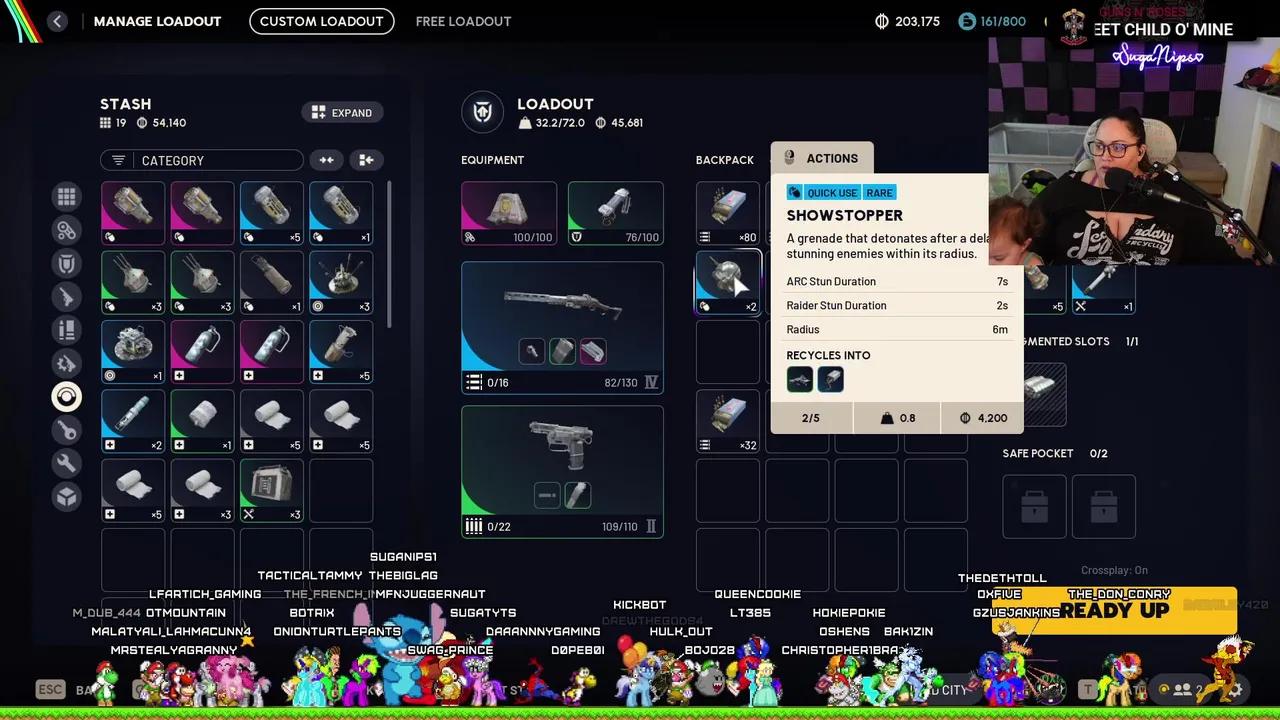
Task: Click the loadout value 45,681
Action: tap(618, 123)
